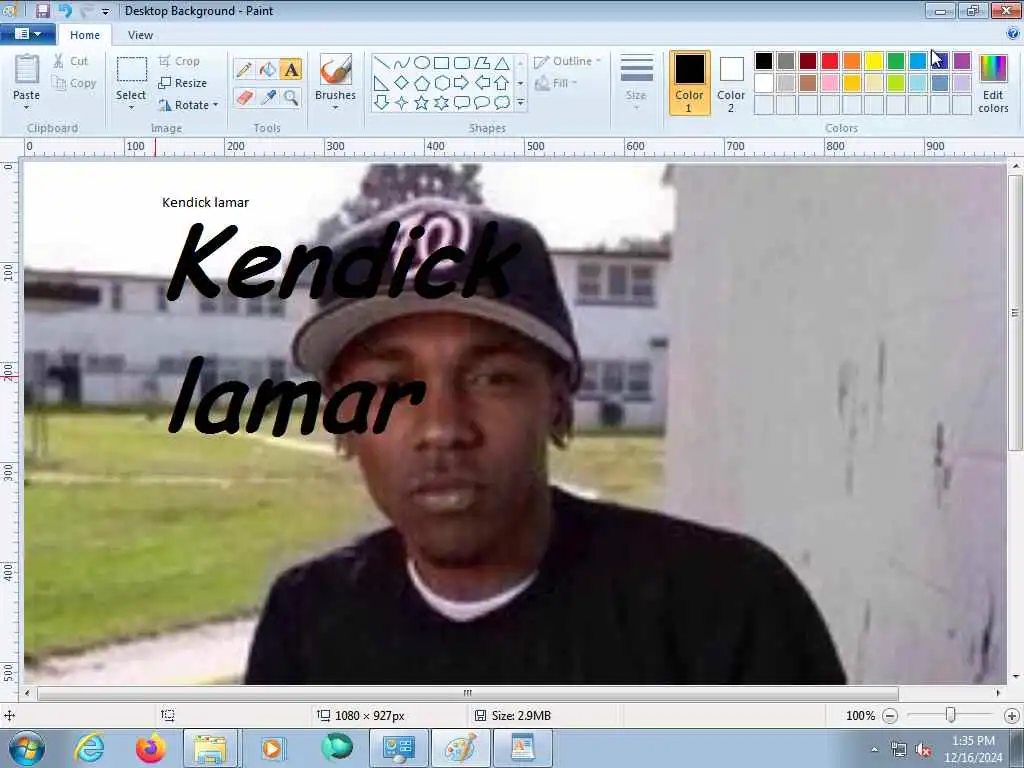Pick the yellow color swatch
The height and width of the screenshot is (768, 1024).
click(x=874, y=61)
